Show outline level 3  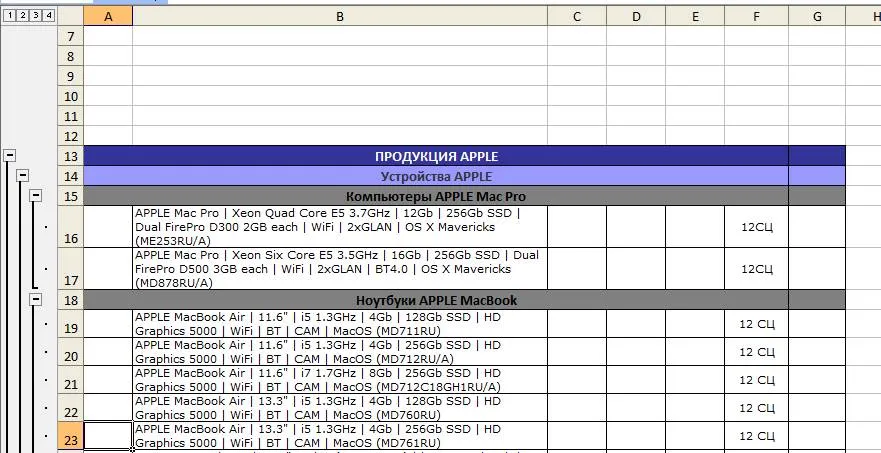(36, 16)
